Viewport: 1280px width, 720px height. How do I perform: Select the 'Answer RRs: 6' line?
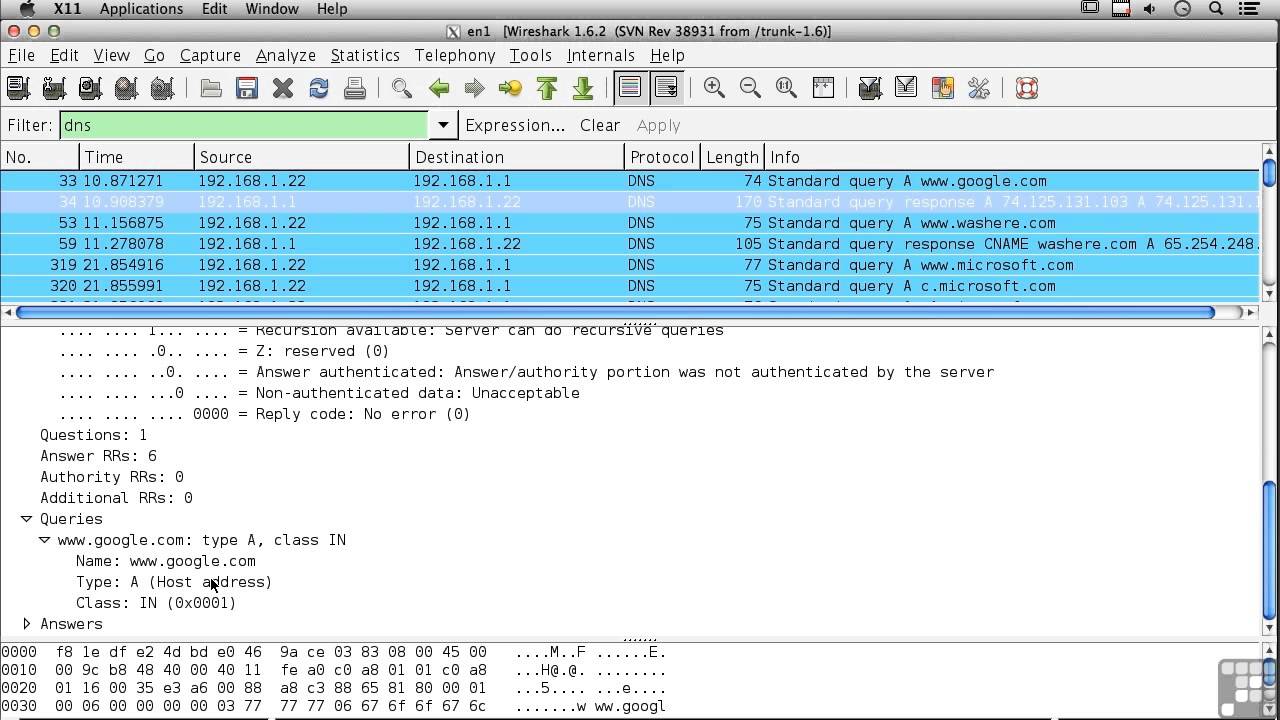point(98,456)
